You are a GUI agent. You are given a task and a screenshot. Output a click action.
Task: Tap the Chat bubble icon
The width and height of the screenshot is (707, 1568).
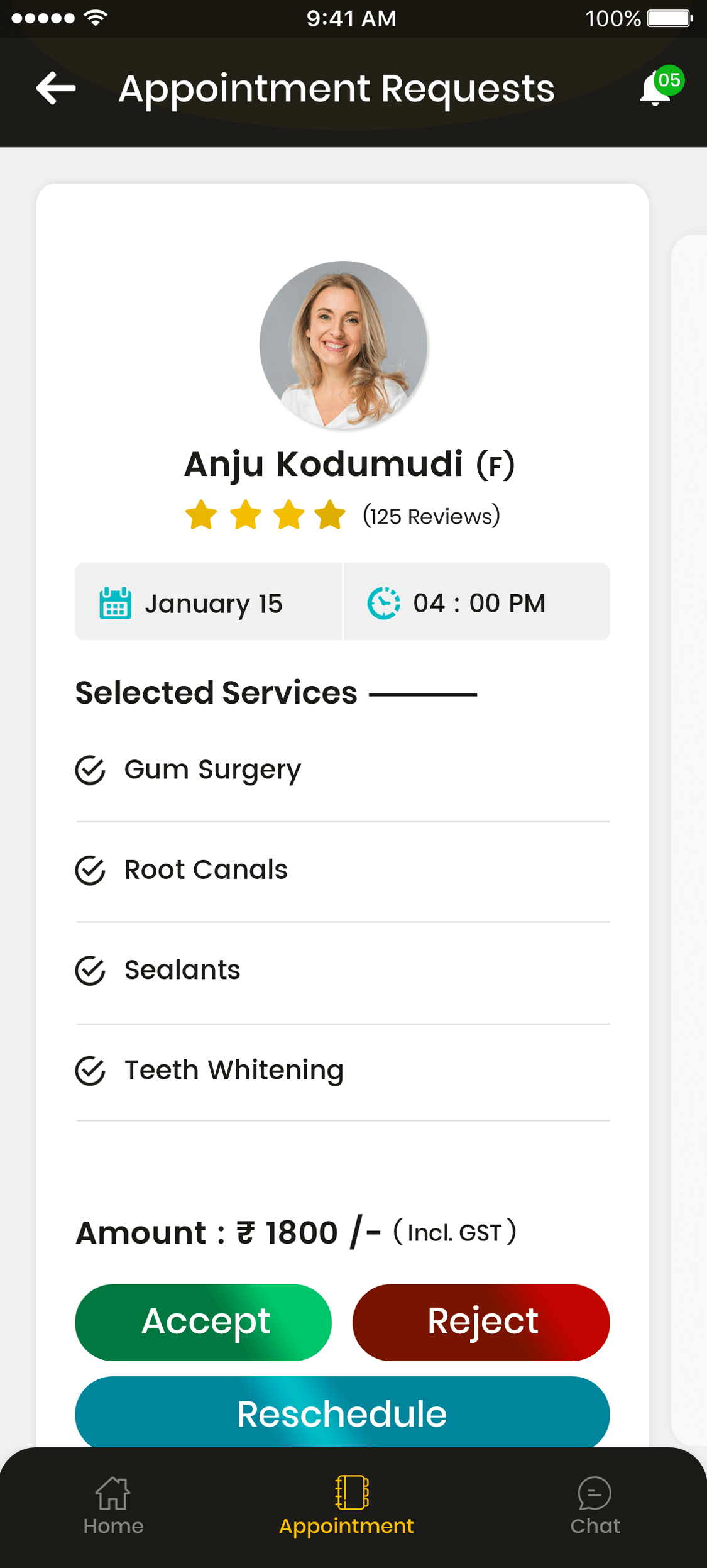point(595,1493)
